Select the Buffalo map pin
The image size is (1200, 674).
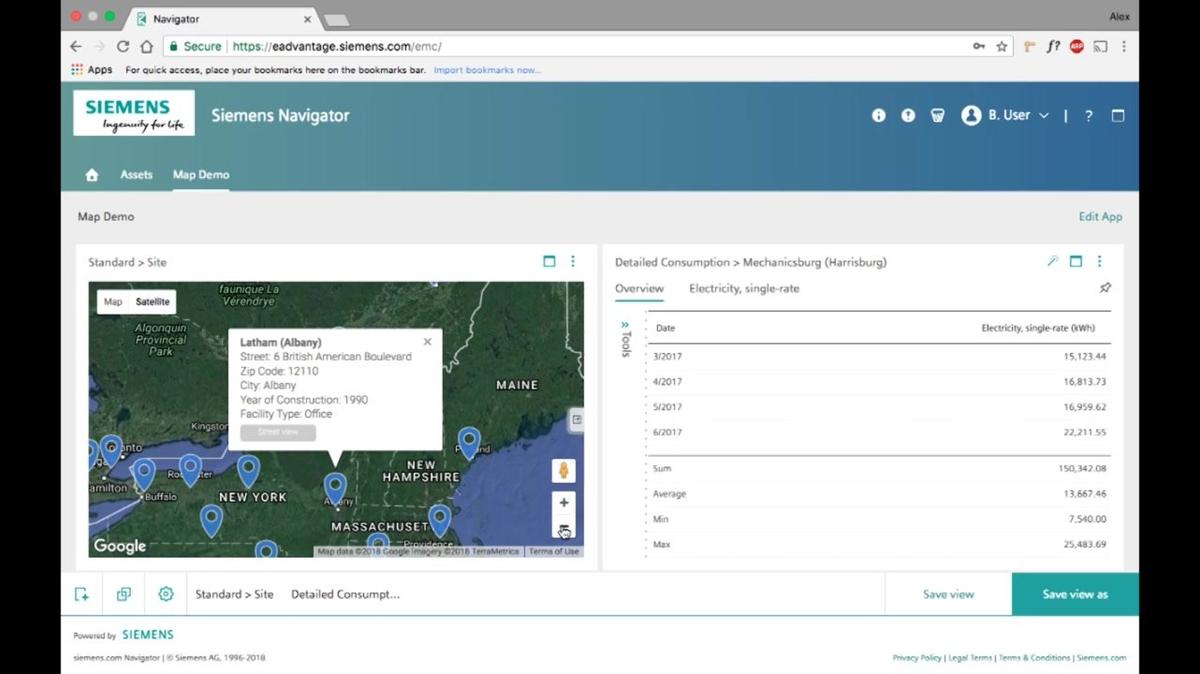click(x=144, y=472)
